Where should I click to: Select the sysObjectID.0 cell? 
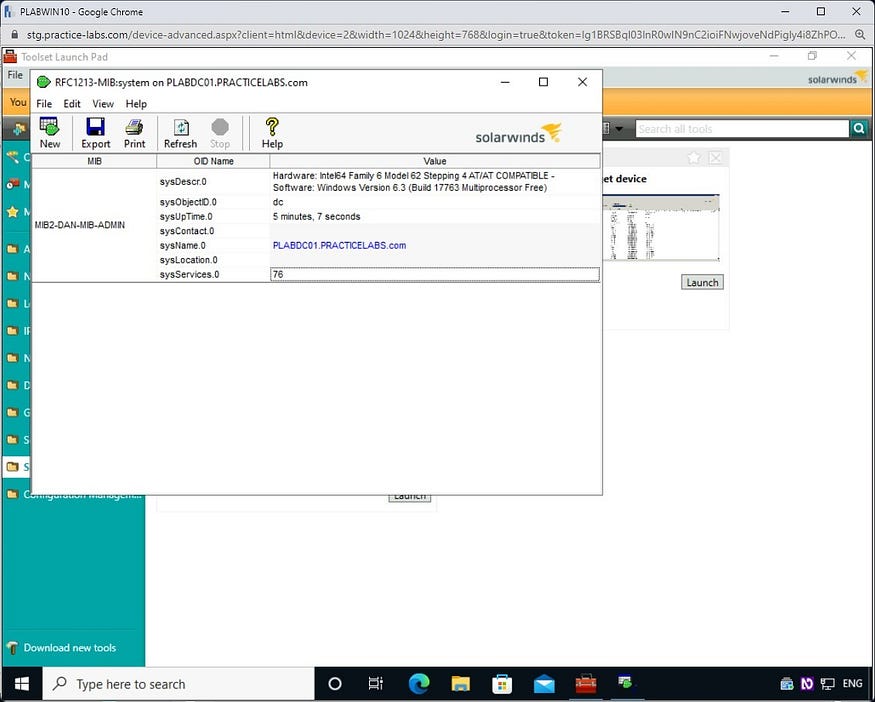tap(213, 202)
